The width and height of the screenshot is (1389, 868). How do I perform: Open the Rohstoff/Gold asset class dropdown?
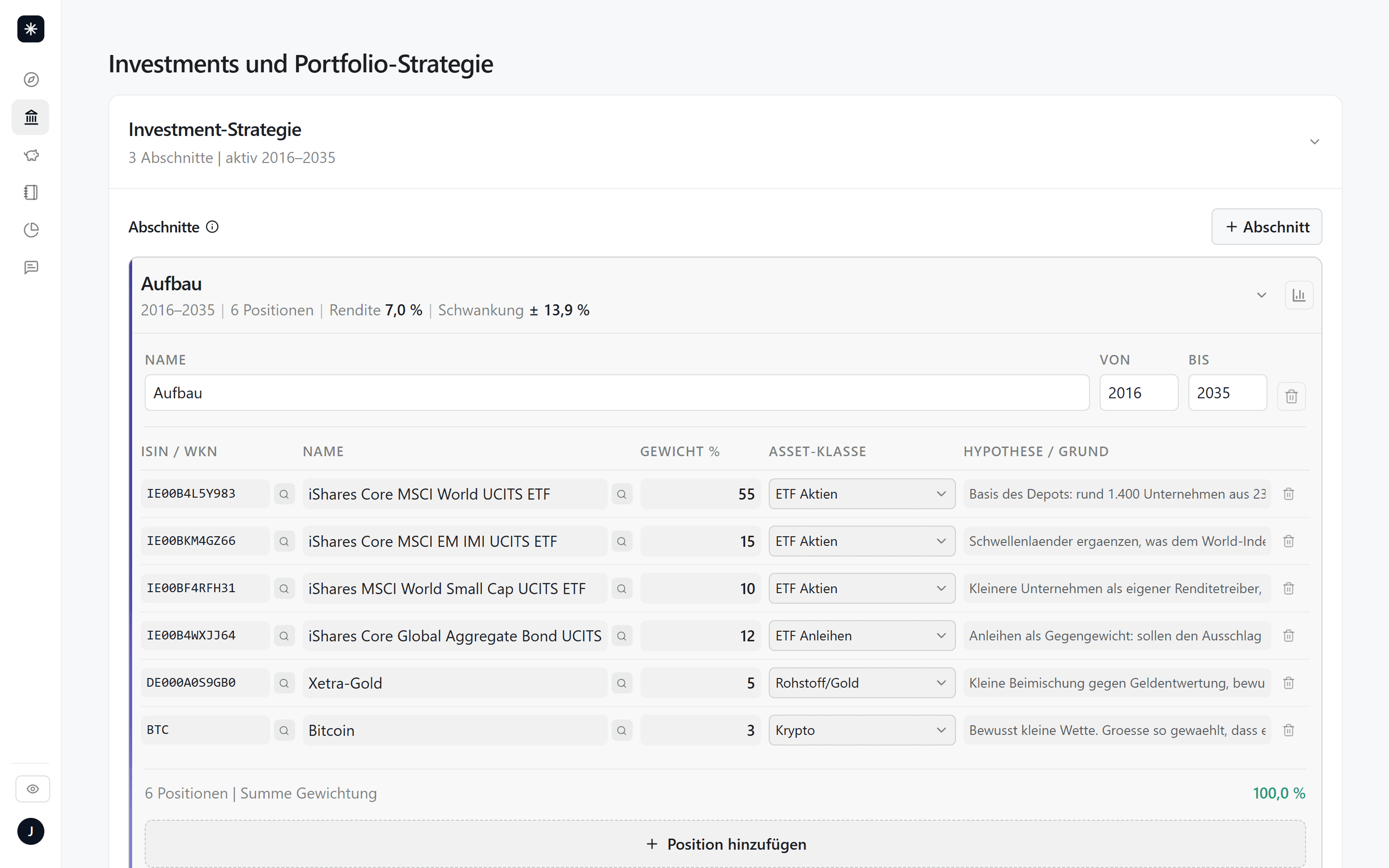861,682
